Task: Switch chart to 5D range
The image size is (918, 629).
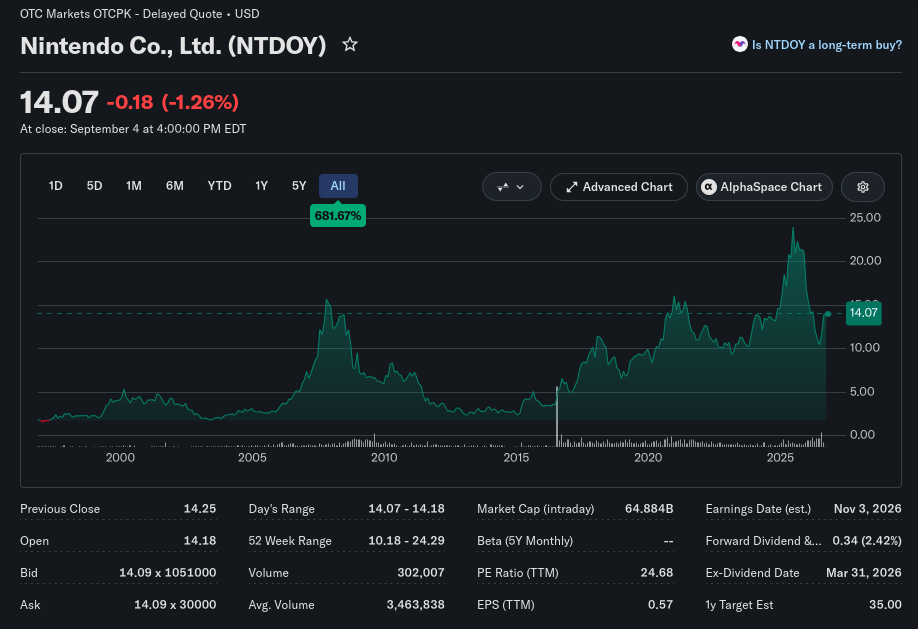Action: [x=94, y=186]
